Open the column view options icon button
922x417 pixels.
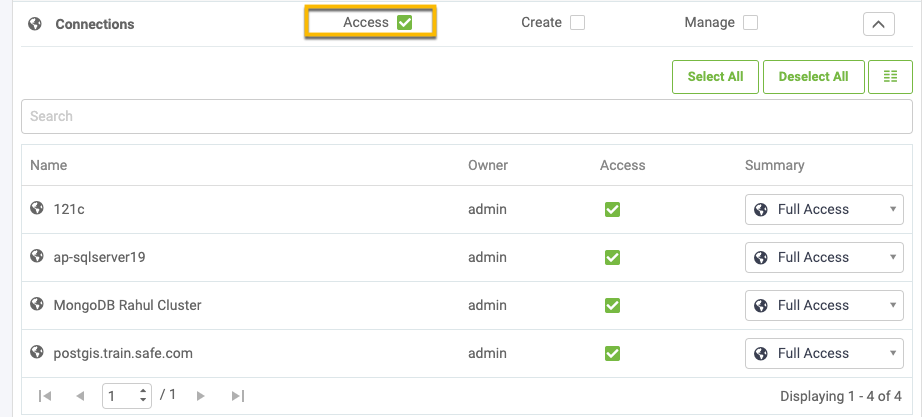890,77
